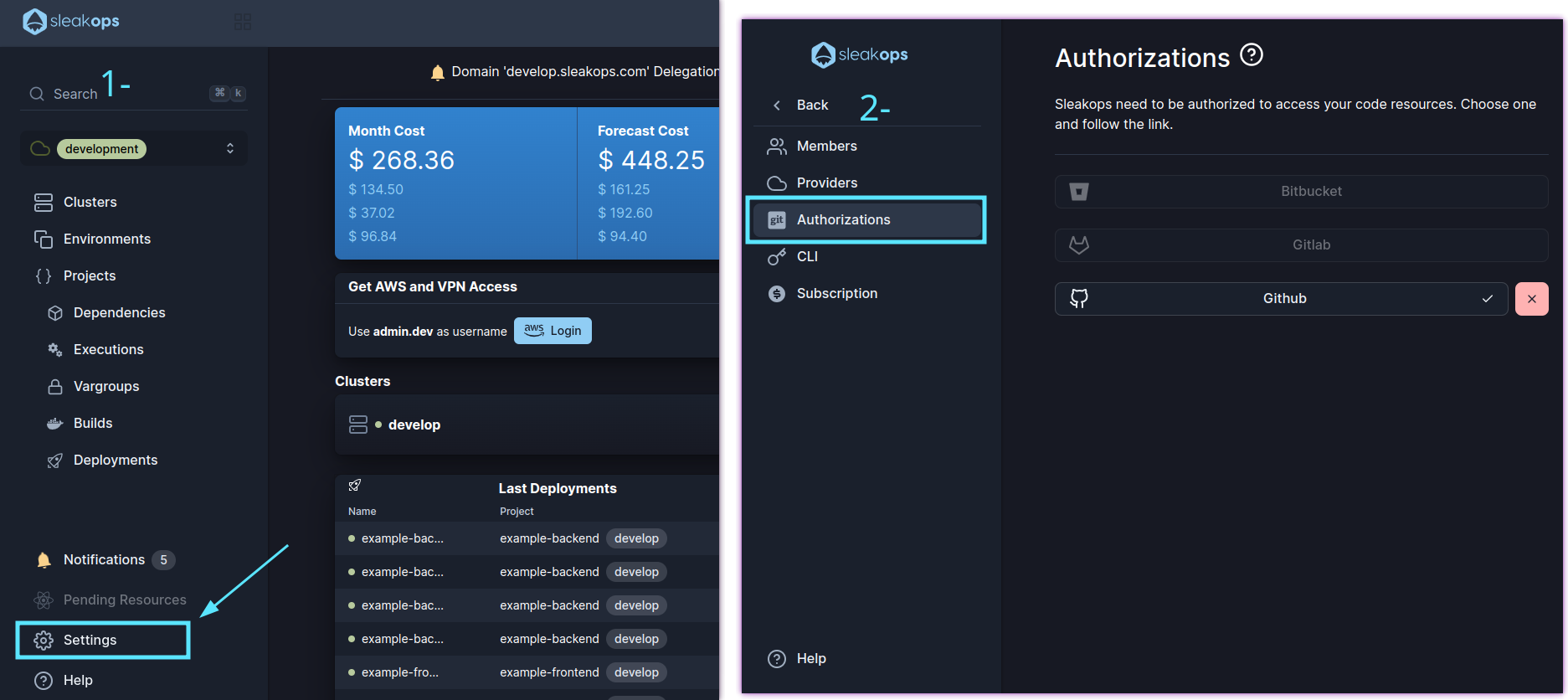Click the Members people icon

click(777, 147)
